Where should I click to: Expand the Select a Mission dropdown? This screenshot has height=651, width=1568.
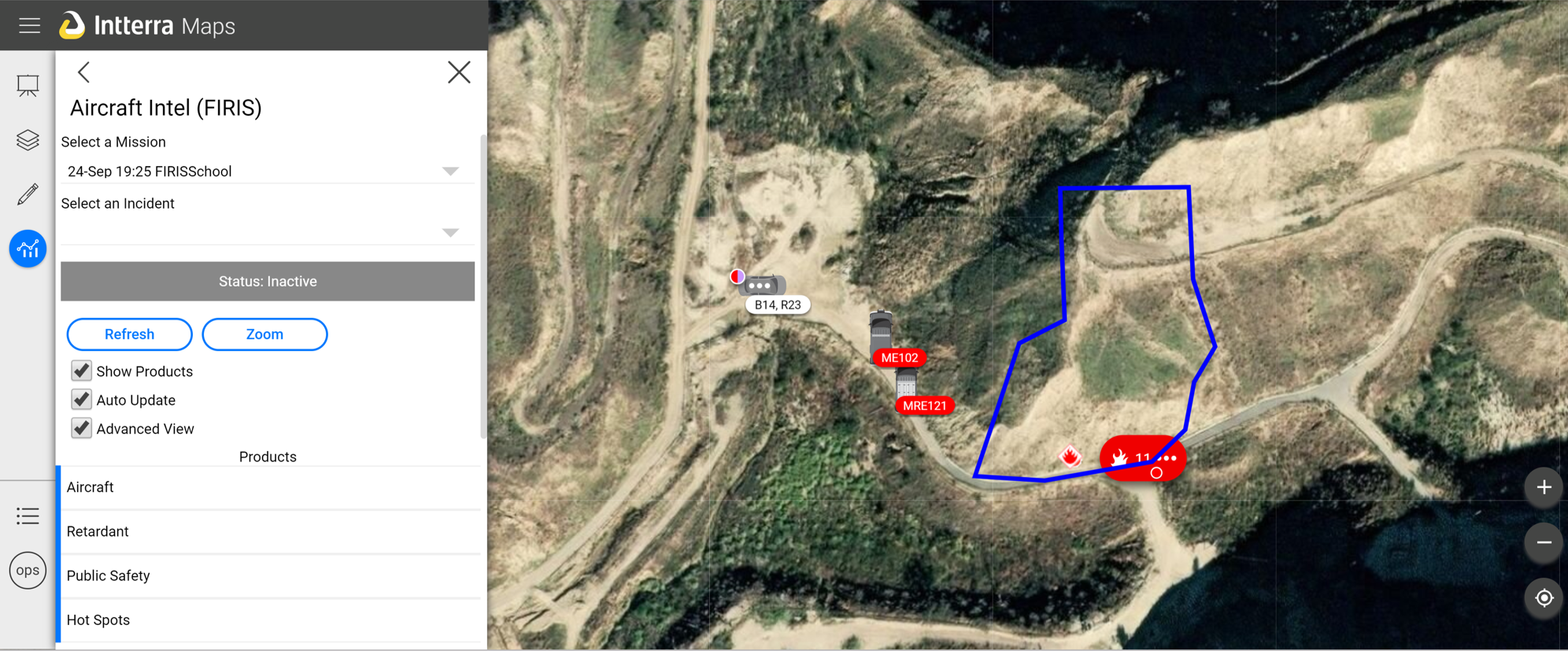click(x=268, y=172)
